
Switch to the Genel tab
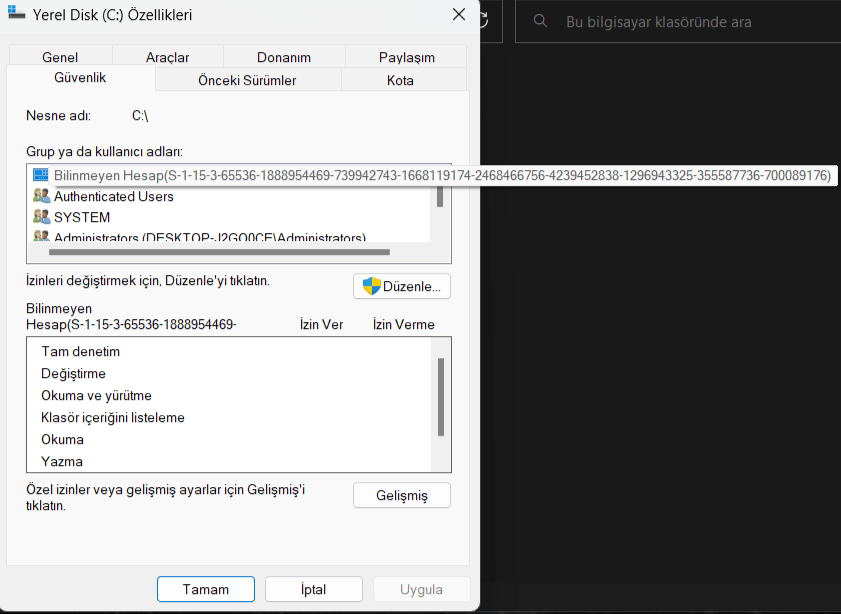60,57
